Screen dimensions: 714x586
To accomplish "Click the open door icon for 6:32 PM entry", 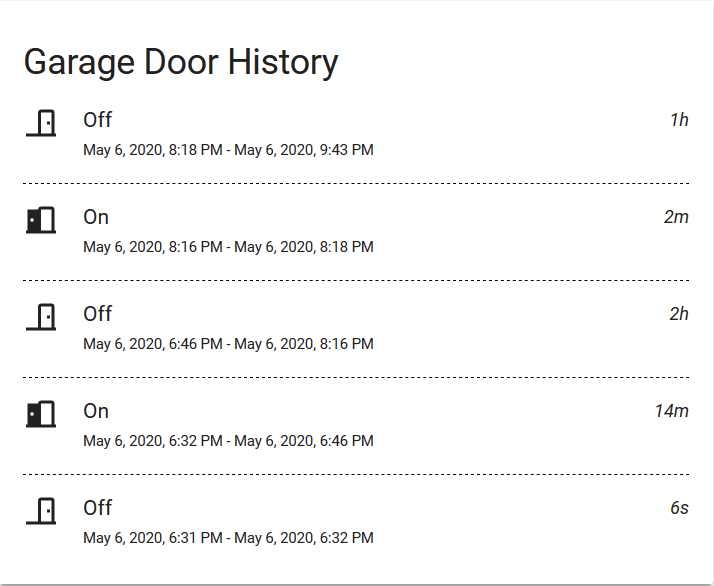I will point(41,414).
